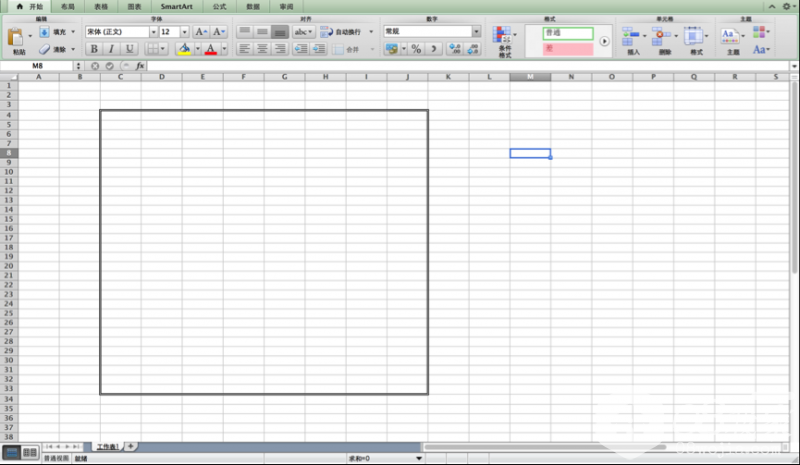Click the Paste (粘贴) clipboard icon

[x=17, y=38]
